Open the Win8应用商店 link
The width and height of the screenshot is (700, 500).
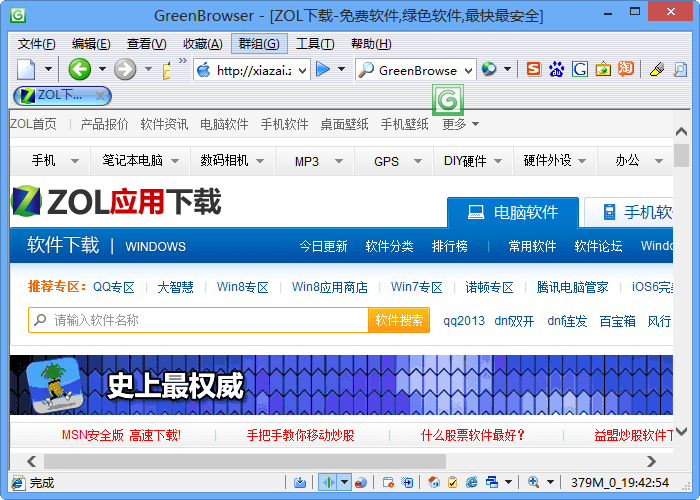(329, 287)
